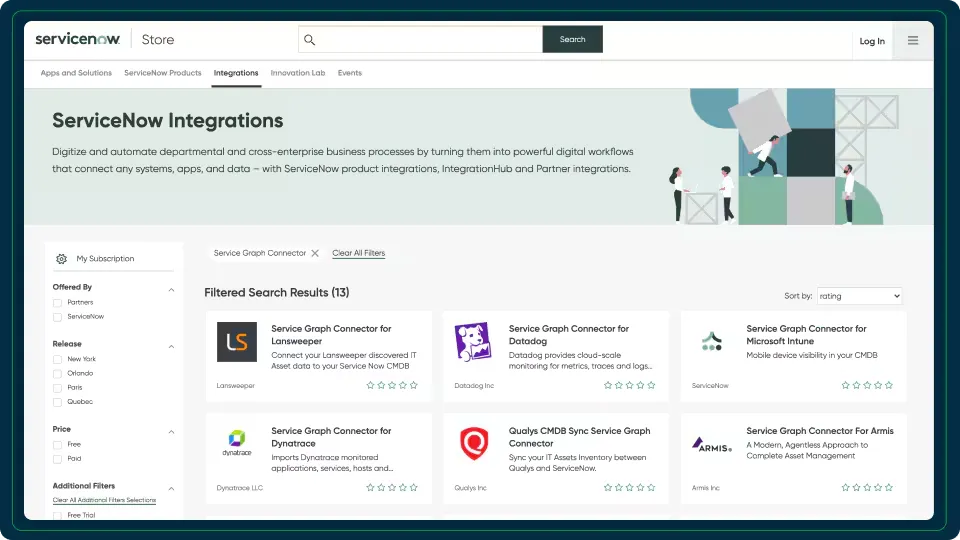Click the Clear All Filters link

pyautogui.click(x=359, y=253)
